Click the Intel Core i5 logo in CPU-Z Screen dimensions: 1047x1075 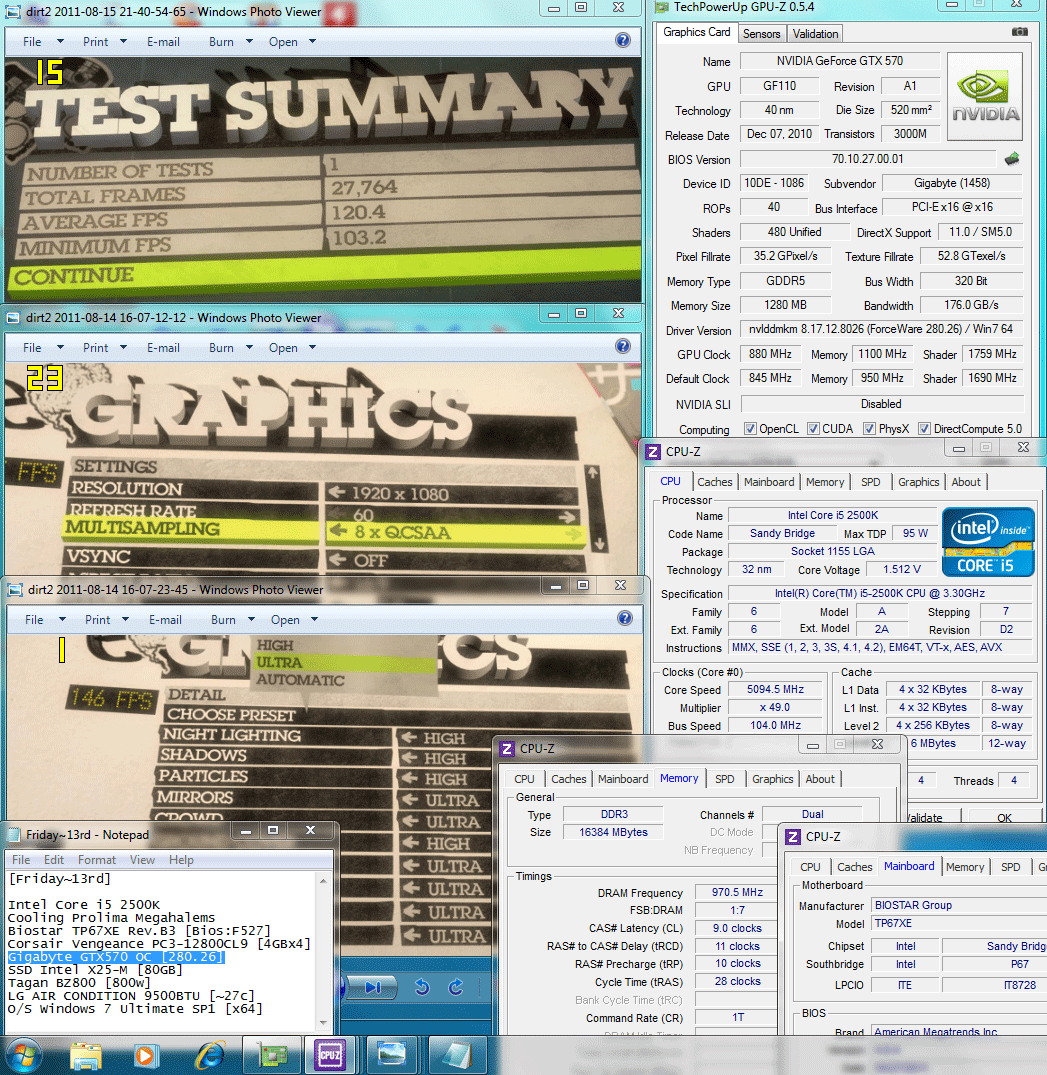[x=988, y=541]
